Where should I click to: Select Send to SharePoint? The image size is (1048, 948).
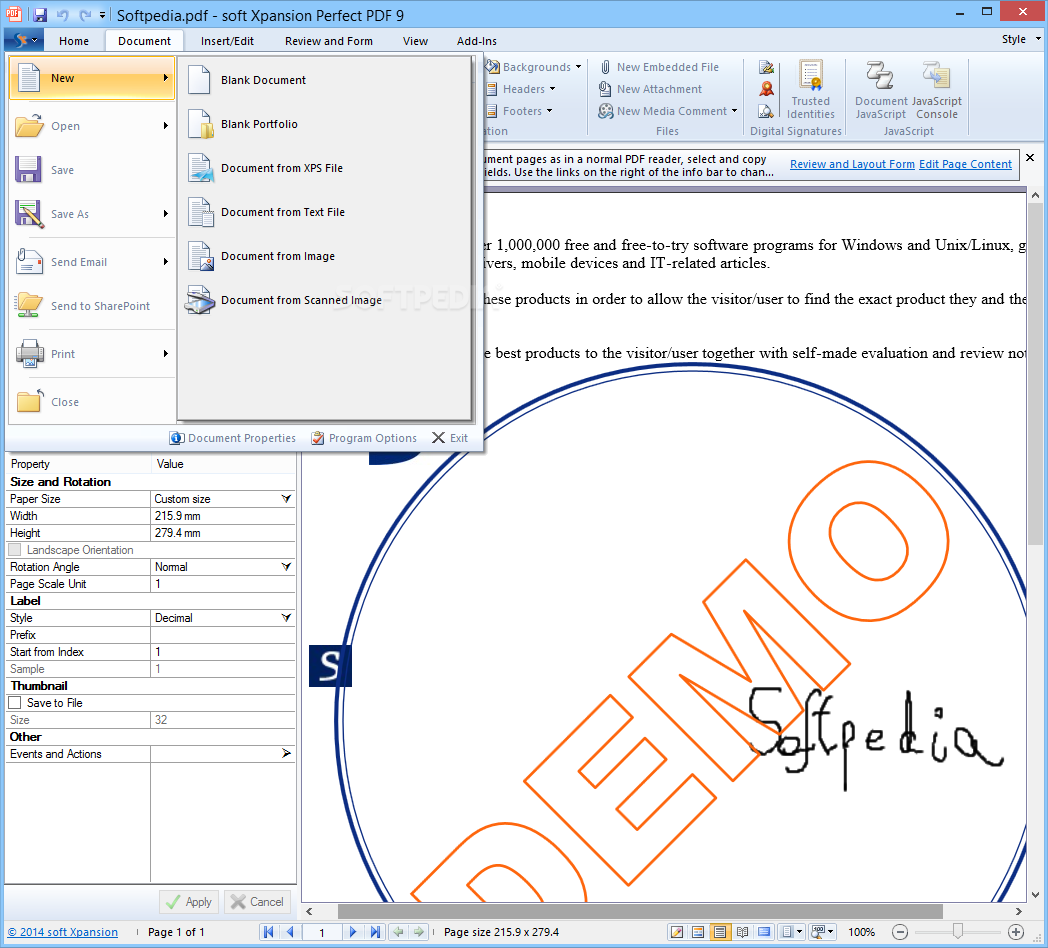[92, 306]
